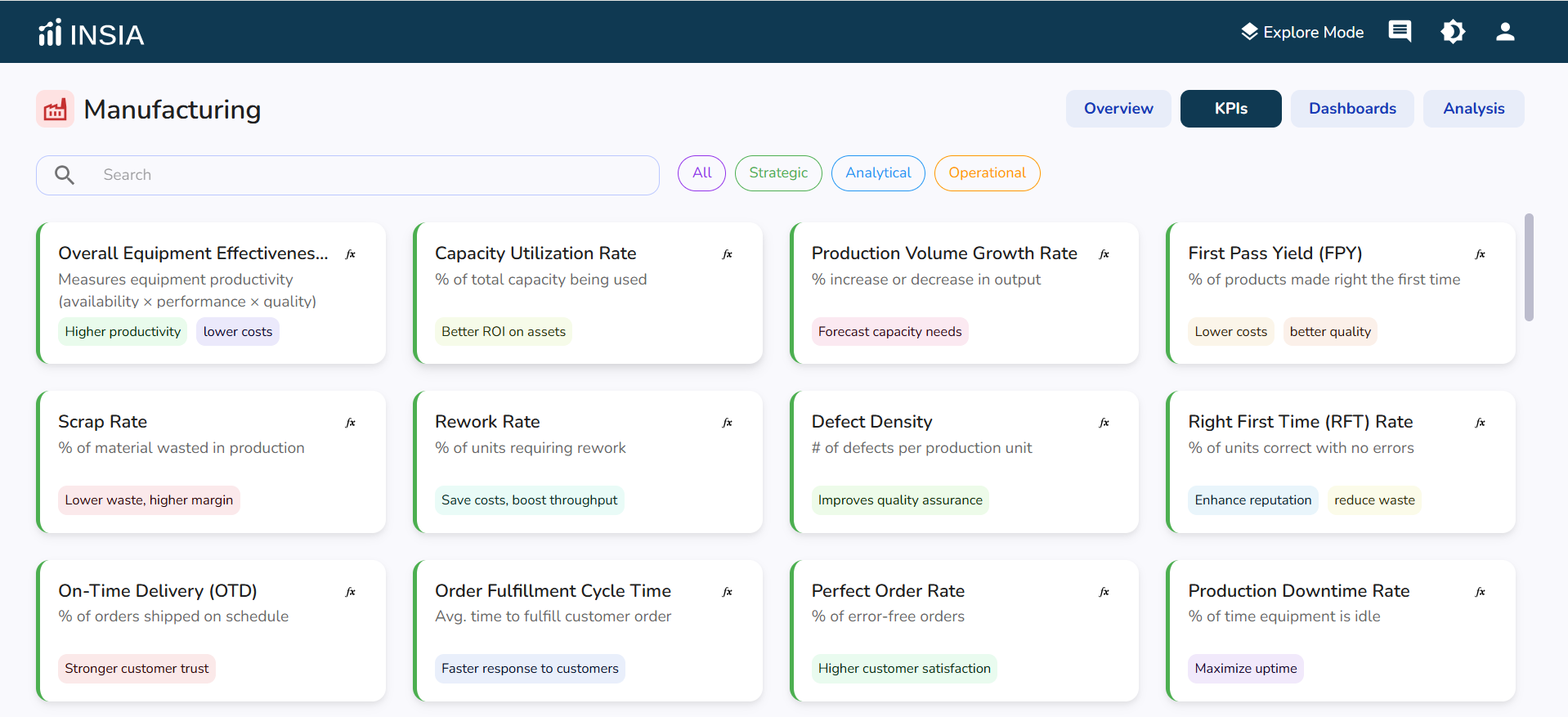Click fx icon on Defect Density card
The width and height of the screenshot is (1568, 717).
(x=1104, y=423)
